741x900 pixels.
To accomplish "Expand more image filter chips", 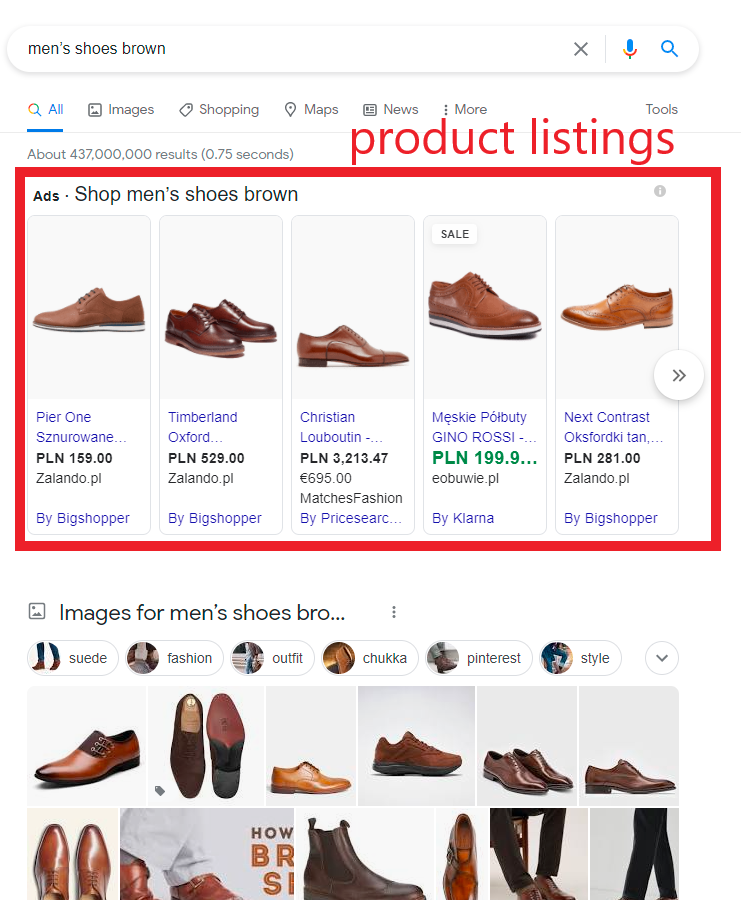I will tap(662, 658).
